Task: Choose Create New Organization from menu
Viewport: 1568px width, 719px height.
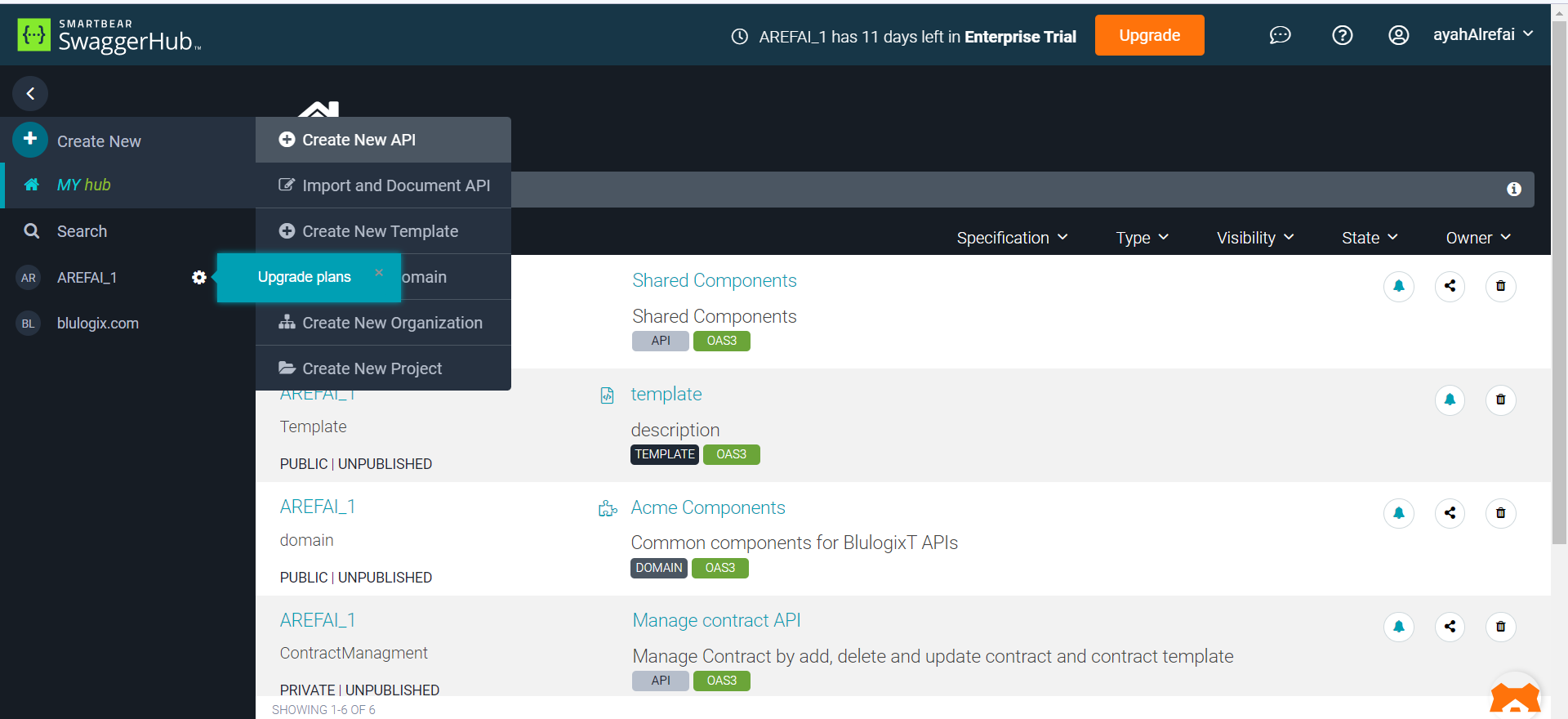Action: (392, 323)
